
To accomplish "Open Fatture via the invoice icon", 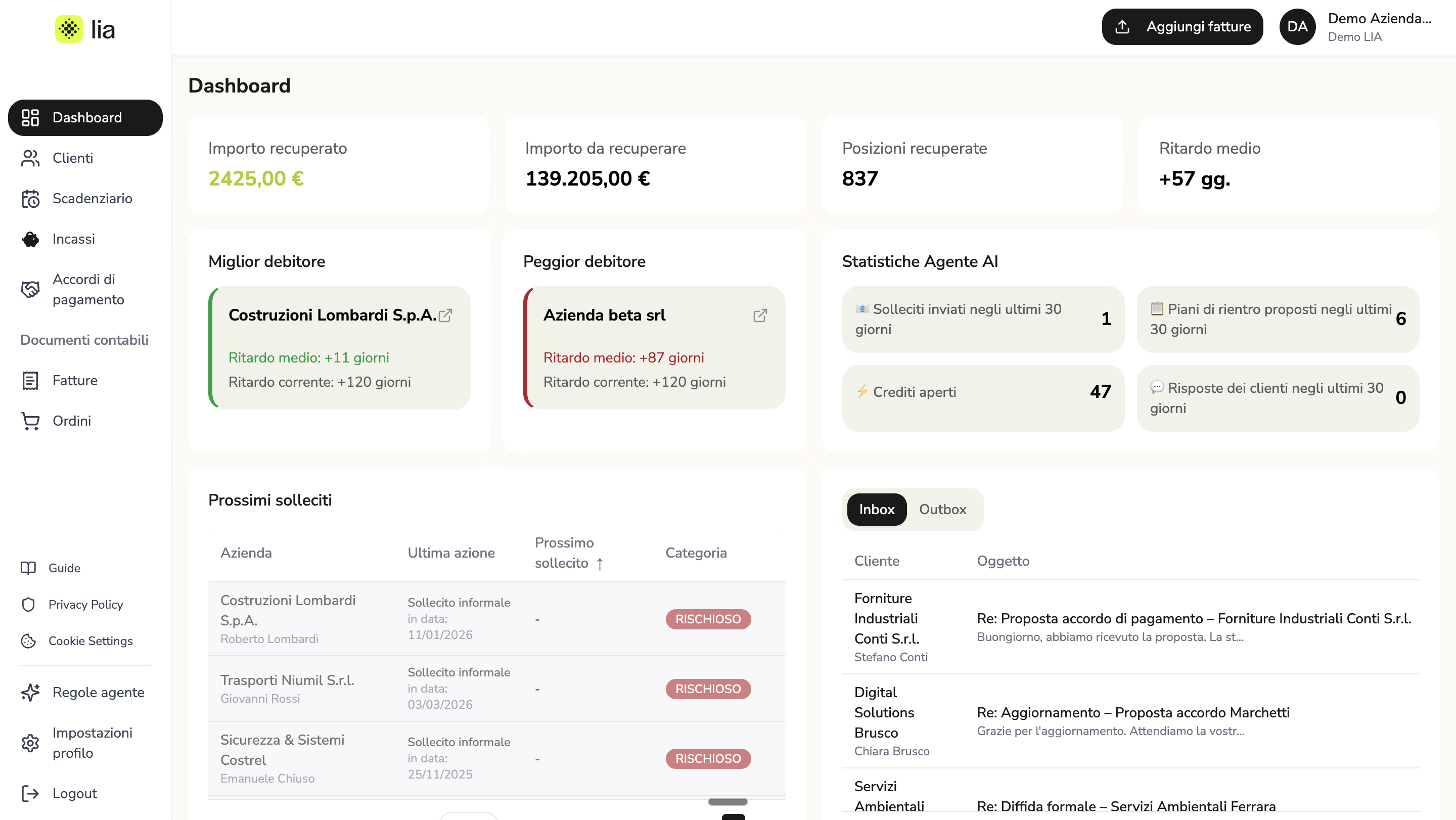I will (30, 380).
